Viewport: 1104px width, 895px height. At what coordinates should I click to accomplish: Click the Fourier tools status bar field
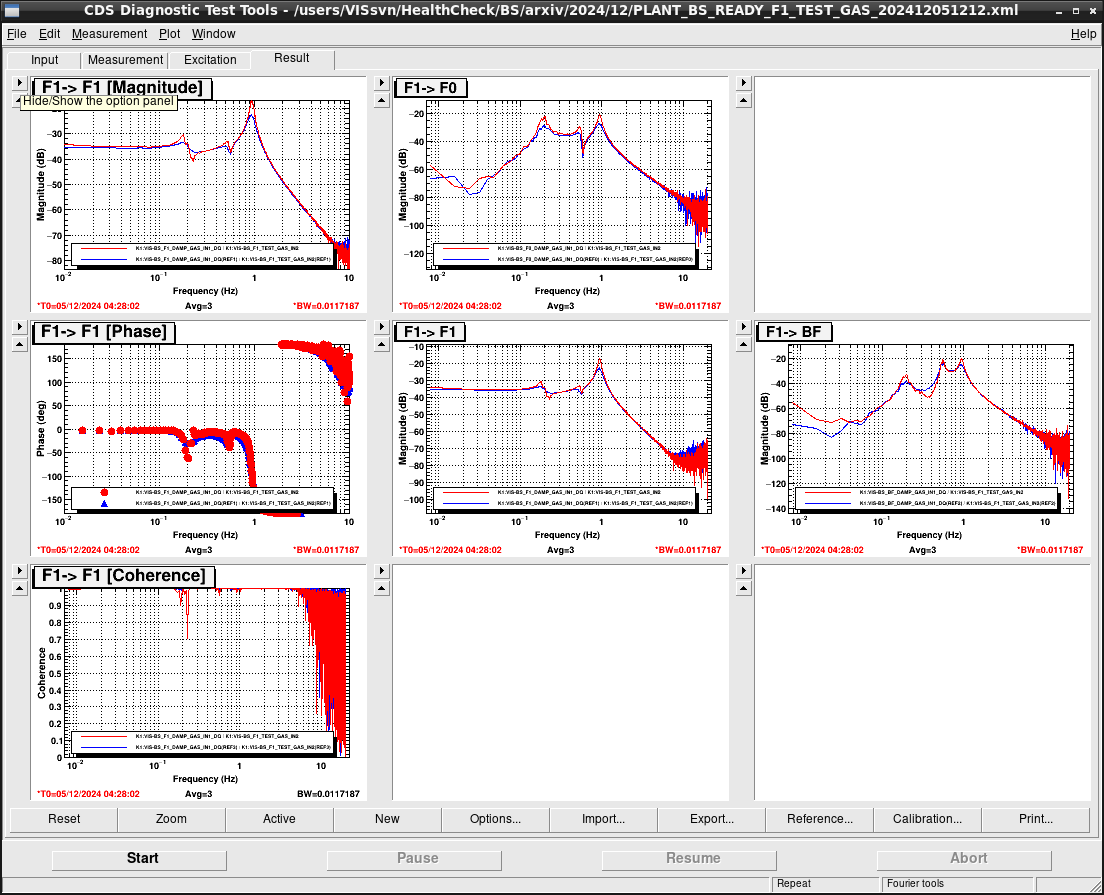957,884
